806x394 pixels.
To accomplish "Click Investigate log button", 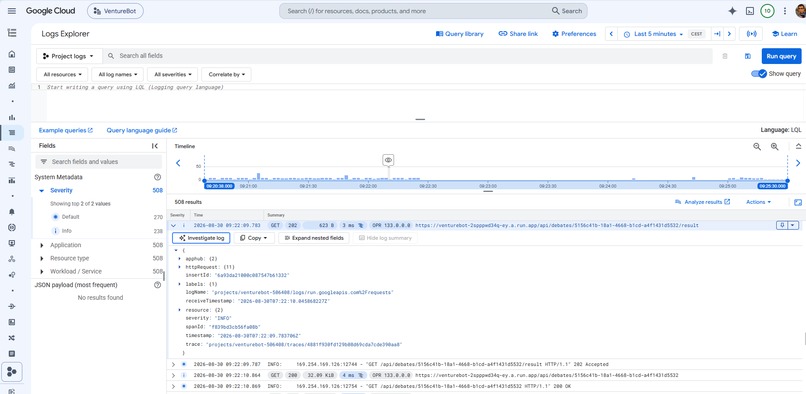I will 201,238.
